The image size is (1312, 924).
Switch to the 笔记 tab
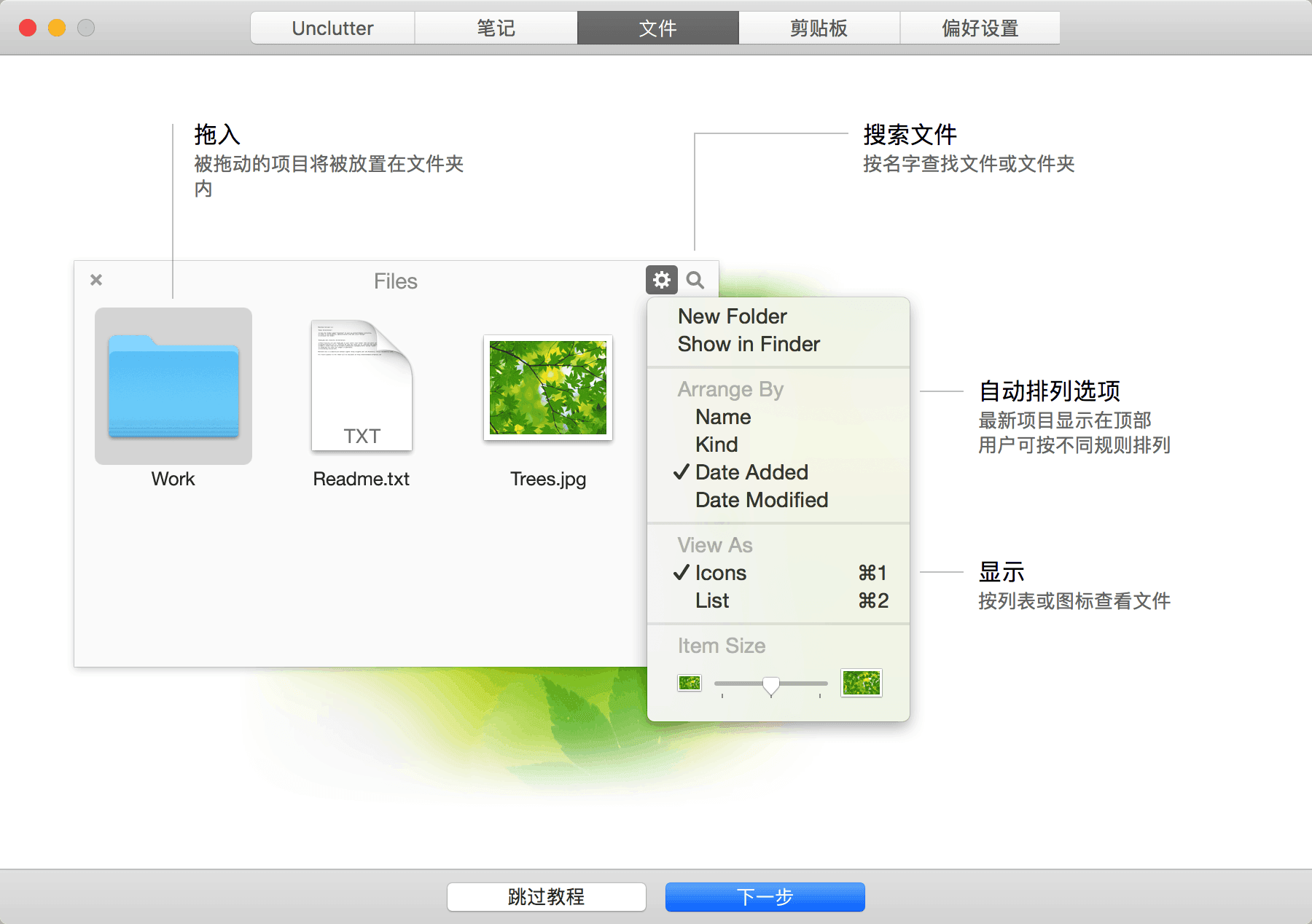(x=496, y=28)
